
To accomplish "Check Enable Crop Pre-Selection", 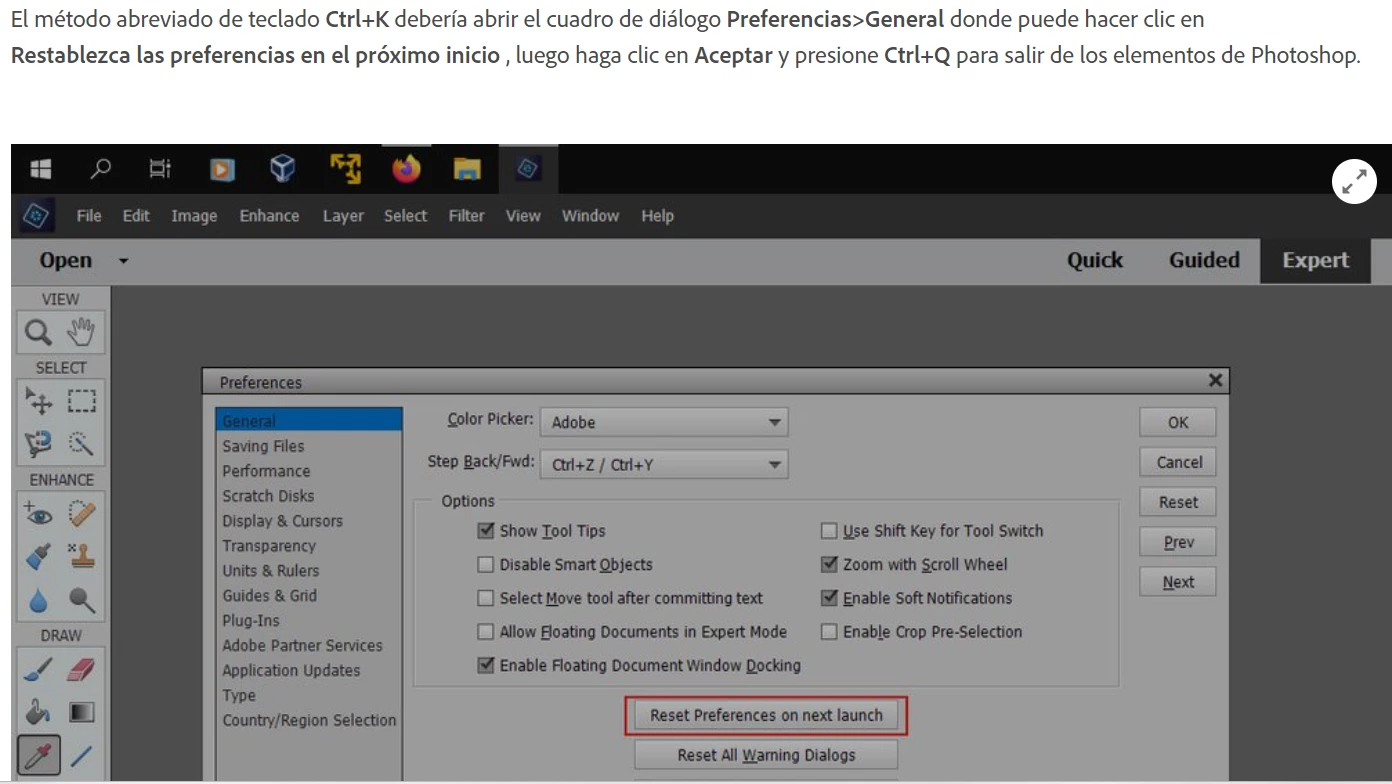I will coord(829,632).
